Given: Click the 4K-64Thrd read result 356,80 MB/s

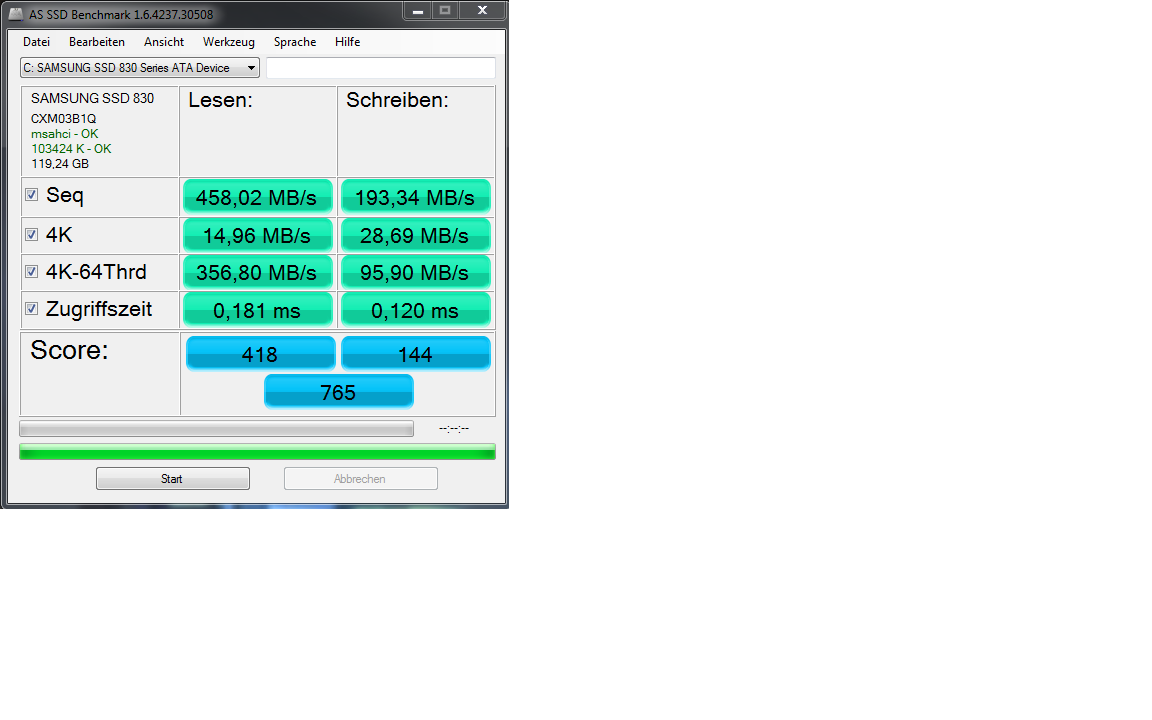Looking at the screenshot, I should click(257, 272).
